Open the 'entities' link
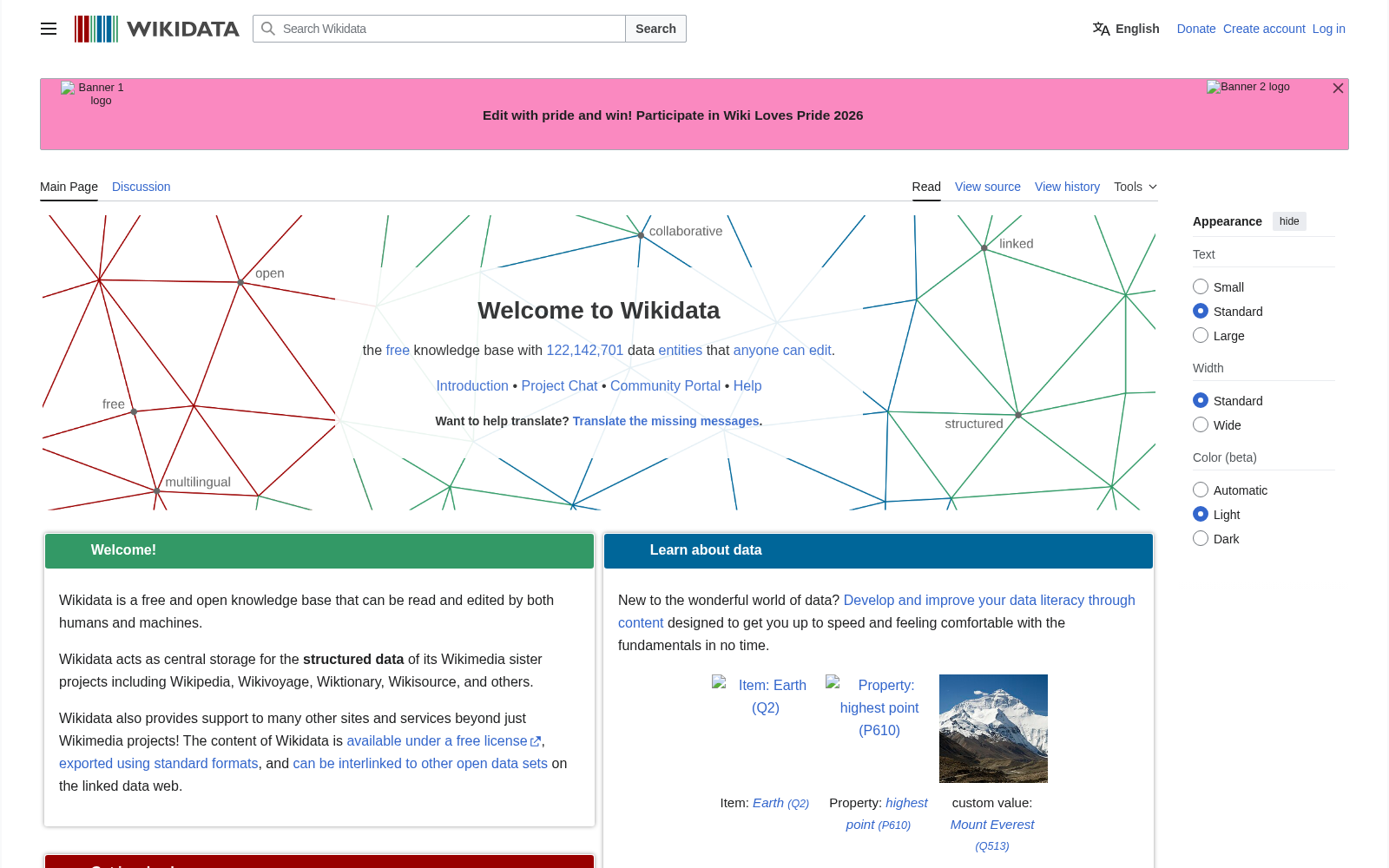1389x868 pixels. tap(681, 350)
